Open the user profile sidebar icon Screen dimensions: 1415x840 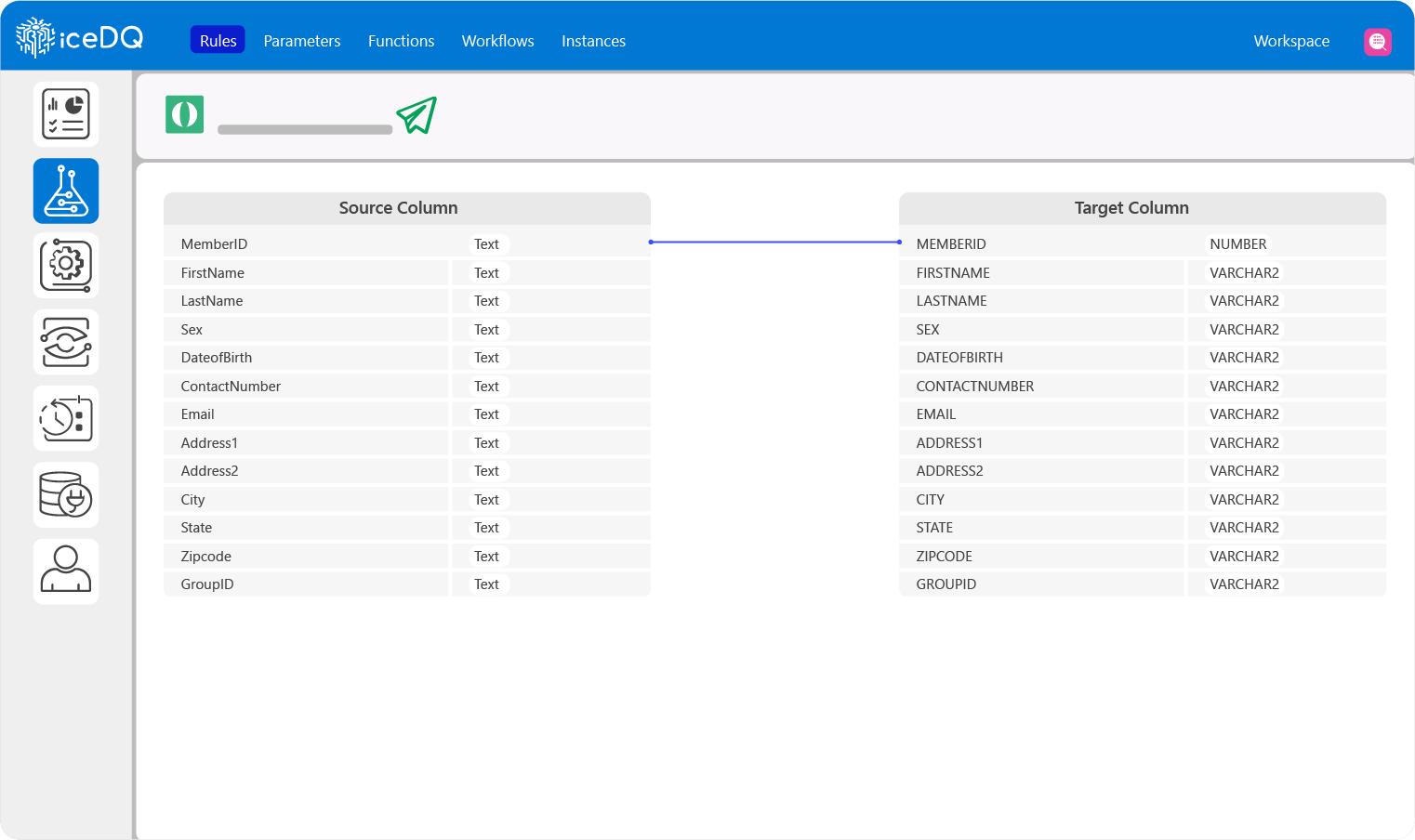[66, 571]
